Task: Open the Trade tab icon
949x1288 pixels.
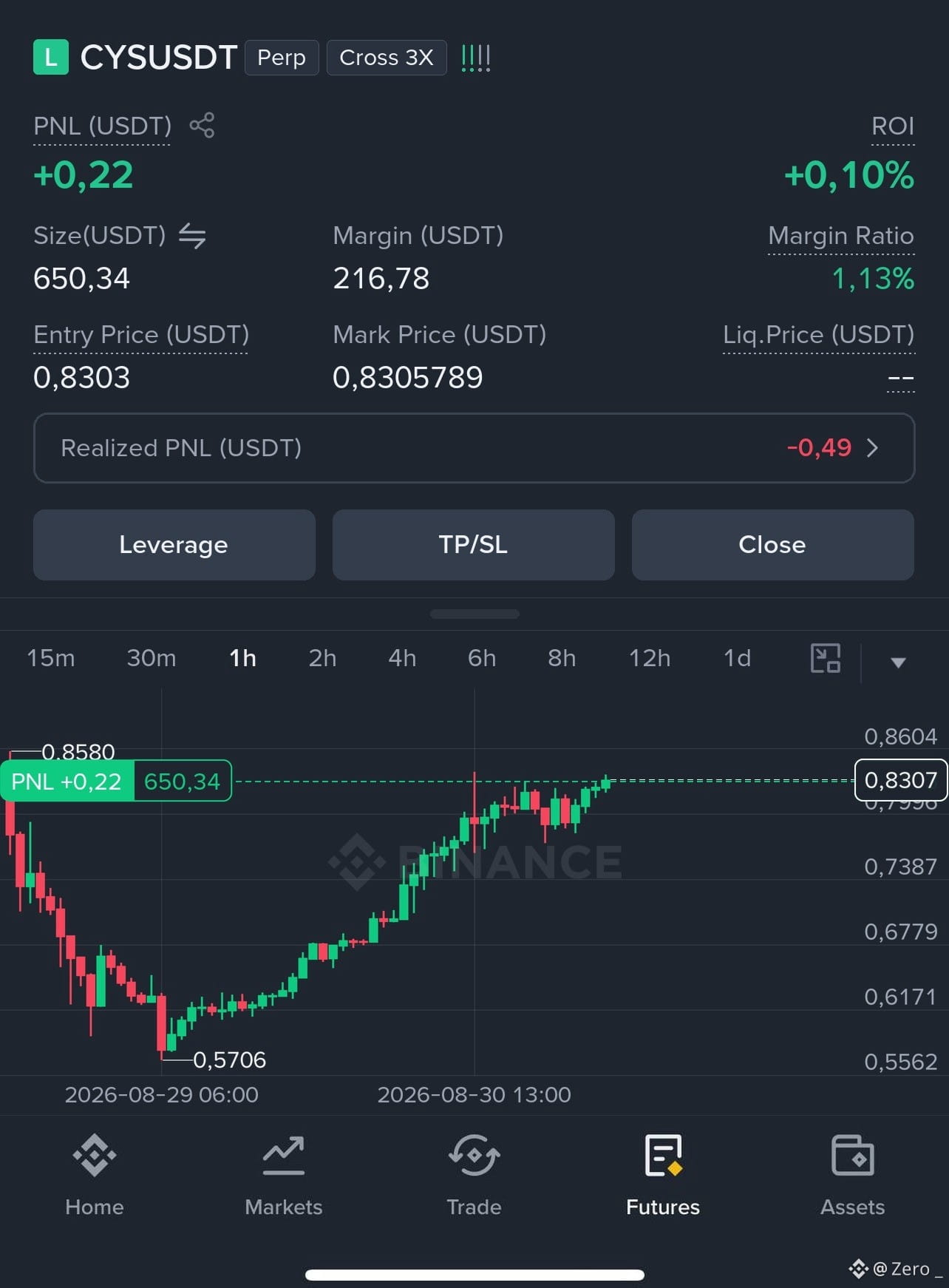Action: pos(474,1155)
